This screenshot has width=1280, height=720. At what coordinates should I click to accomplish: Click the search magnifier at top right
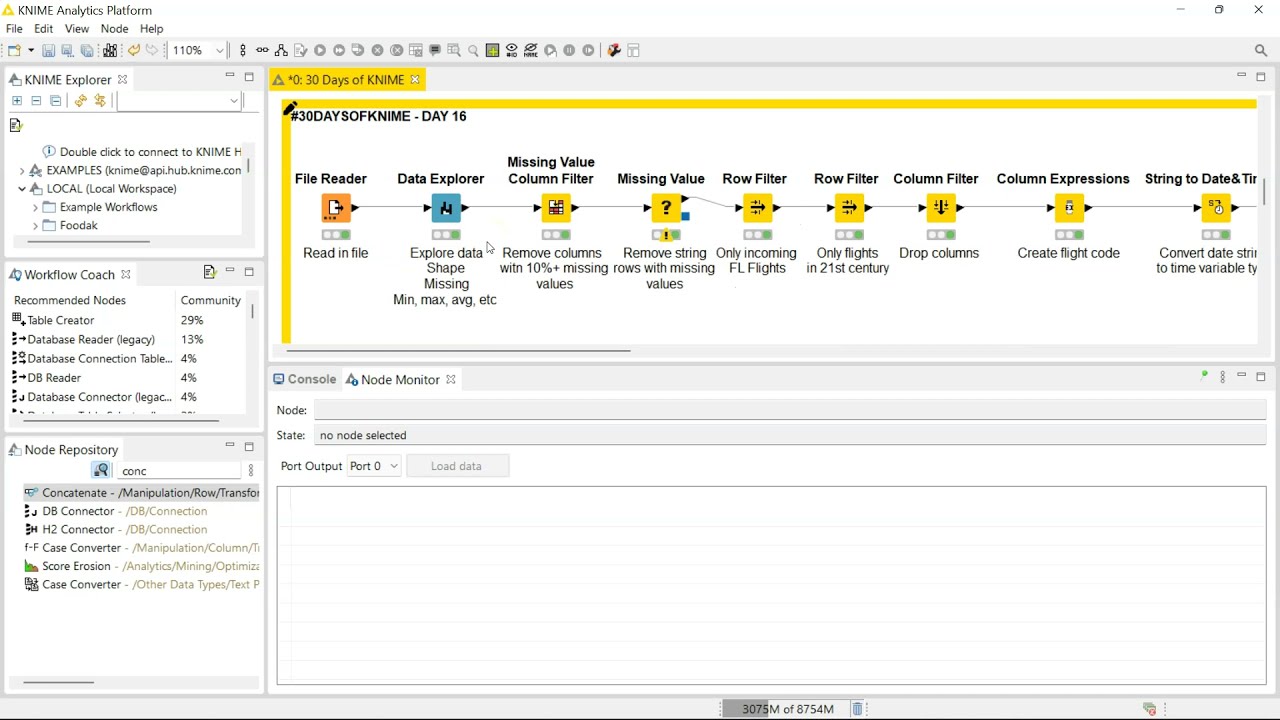(x=1261, y=50)
